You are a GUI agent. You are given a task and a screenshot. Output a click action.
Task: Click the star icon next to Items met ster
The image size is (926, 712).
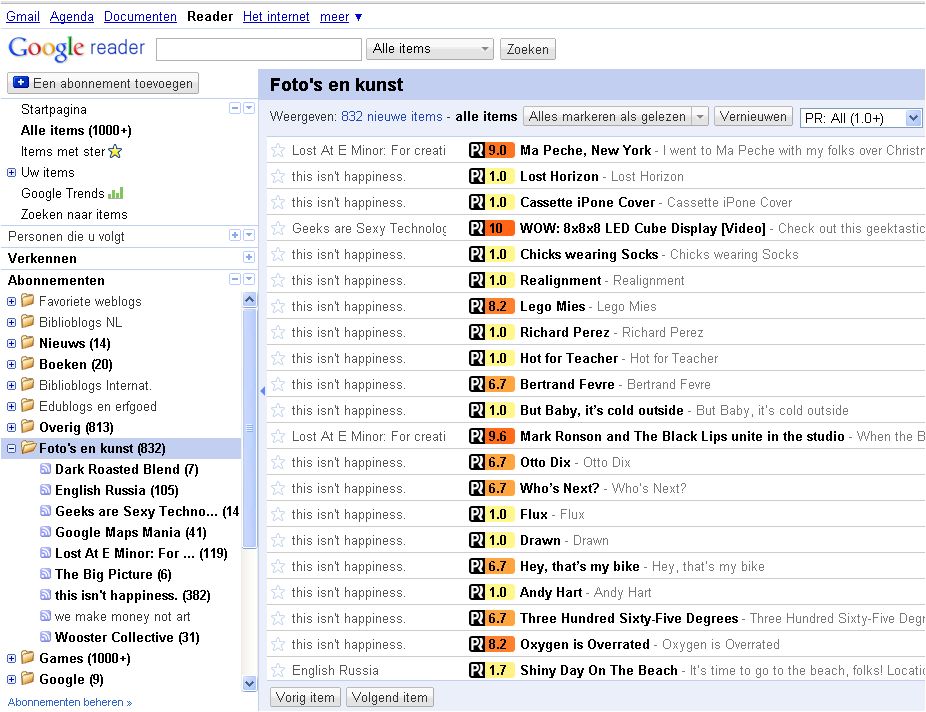[x=116, y=152]
